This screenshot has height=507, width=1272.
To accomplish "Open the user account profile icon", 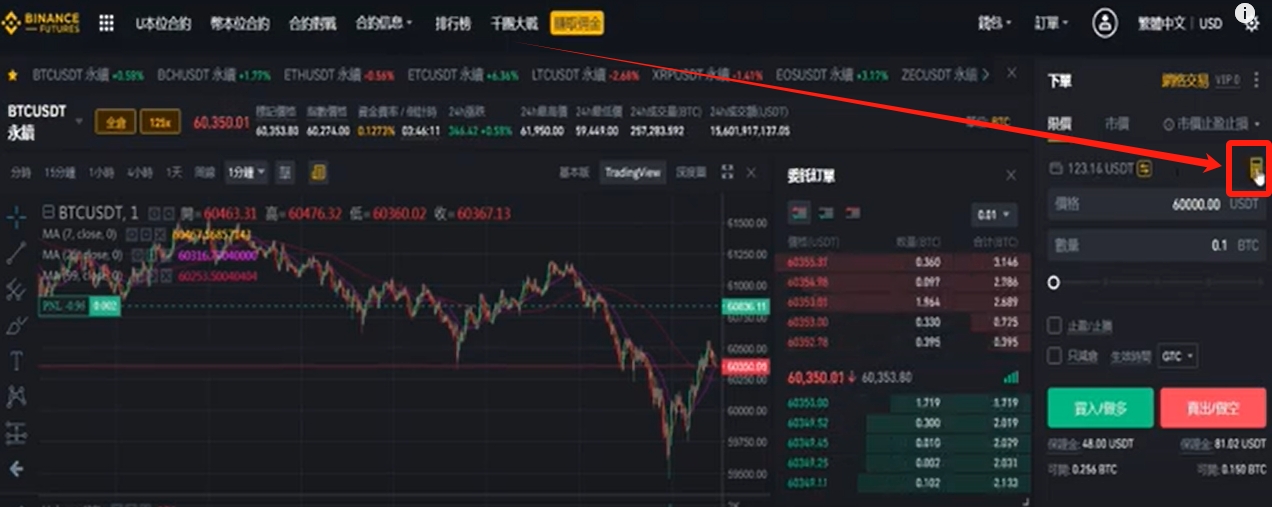I will [1104, 22].
